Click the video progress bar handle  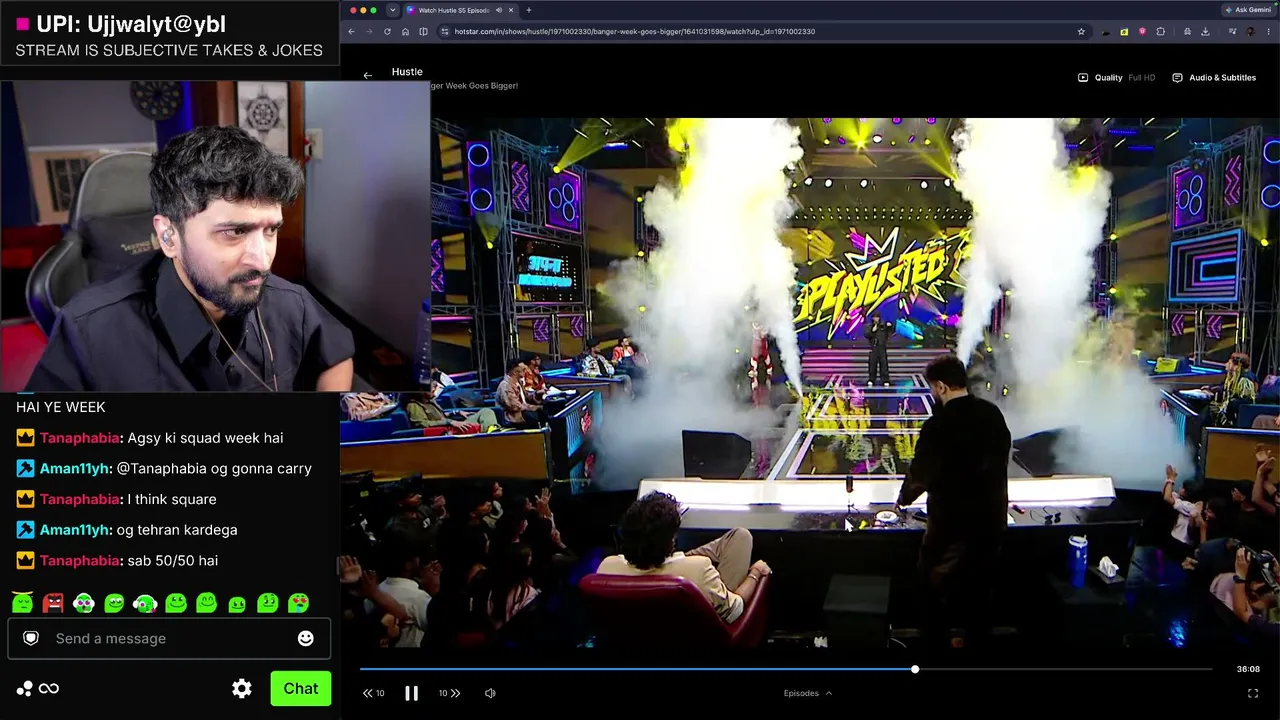coord(914,669)
